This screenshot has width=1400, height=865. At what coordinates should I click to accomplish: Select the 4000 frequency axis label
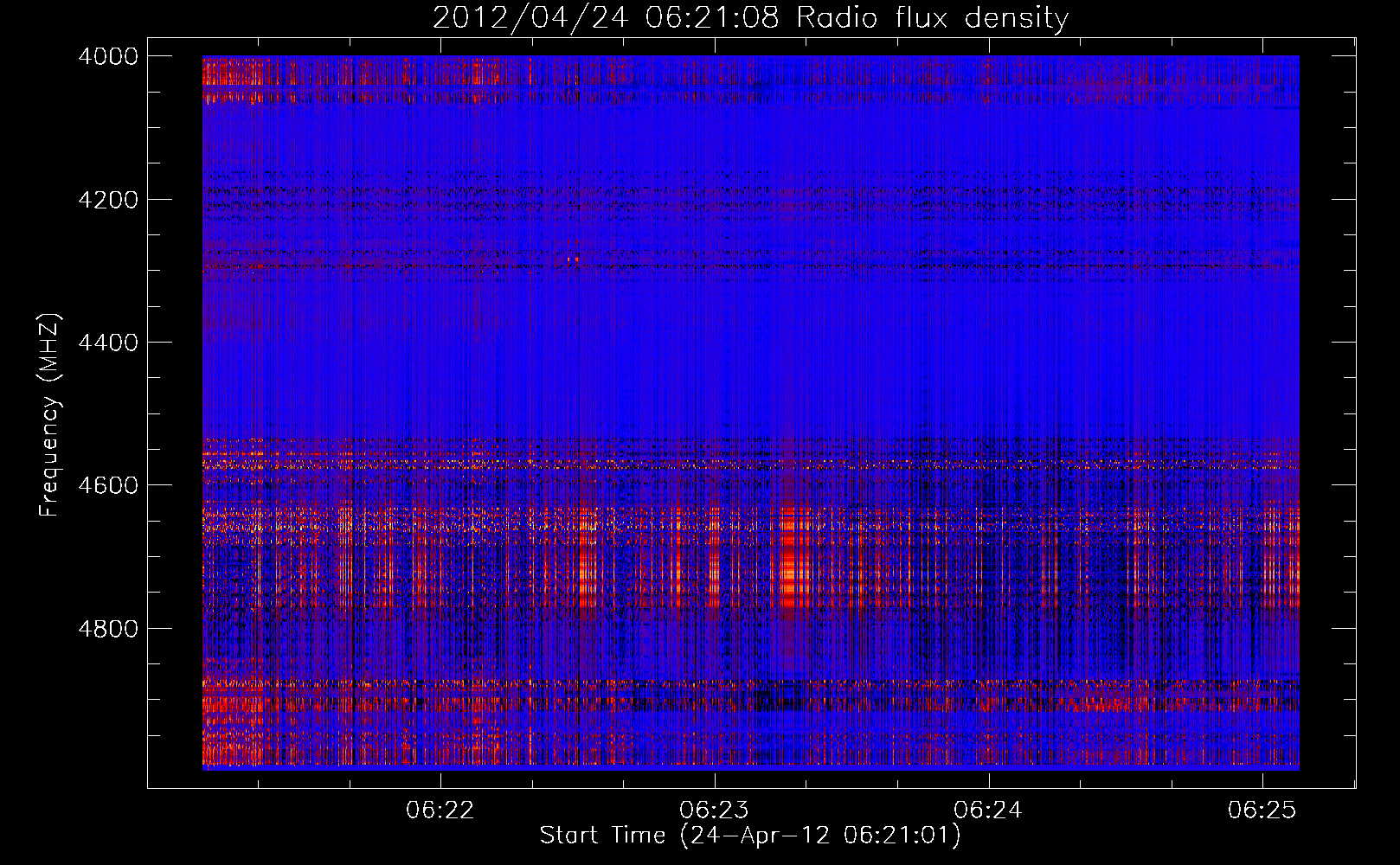108,56
